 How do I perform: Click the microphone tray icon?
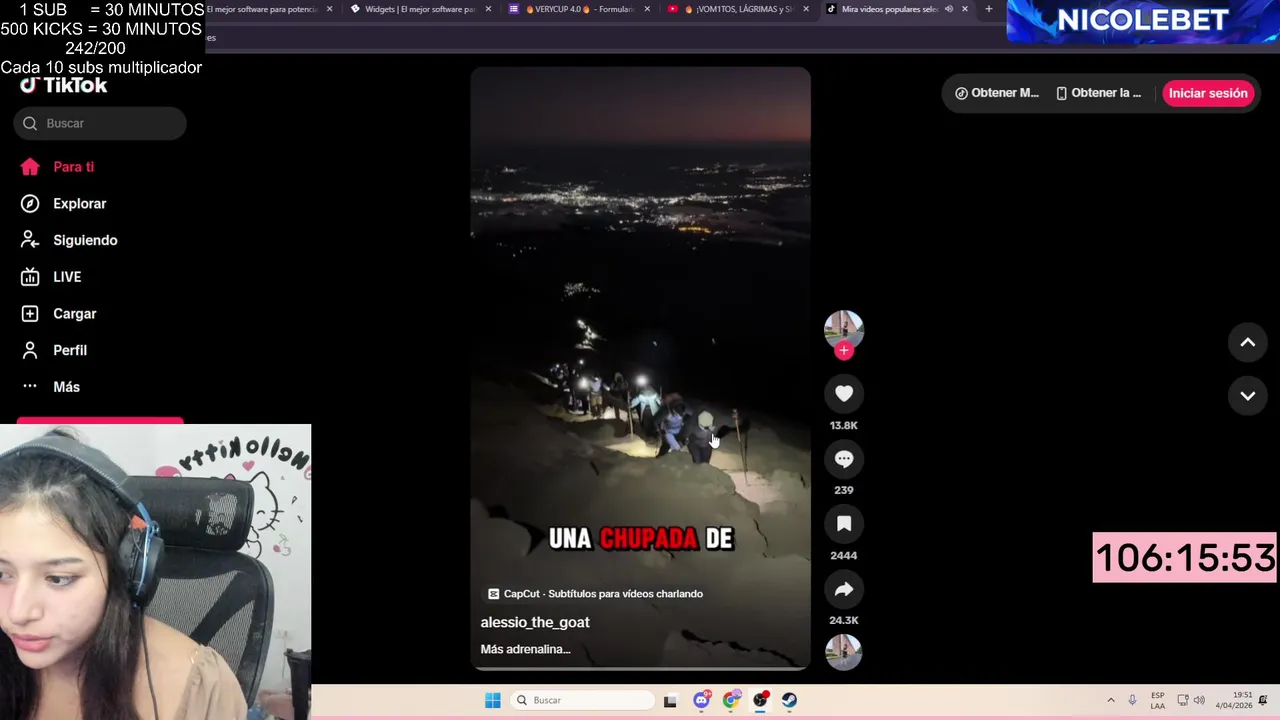(1132, 700)
